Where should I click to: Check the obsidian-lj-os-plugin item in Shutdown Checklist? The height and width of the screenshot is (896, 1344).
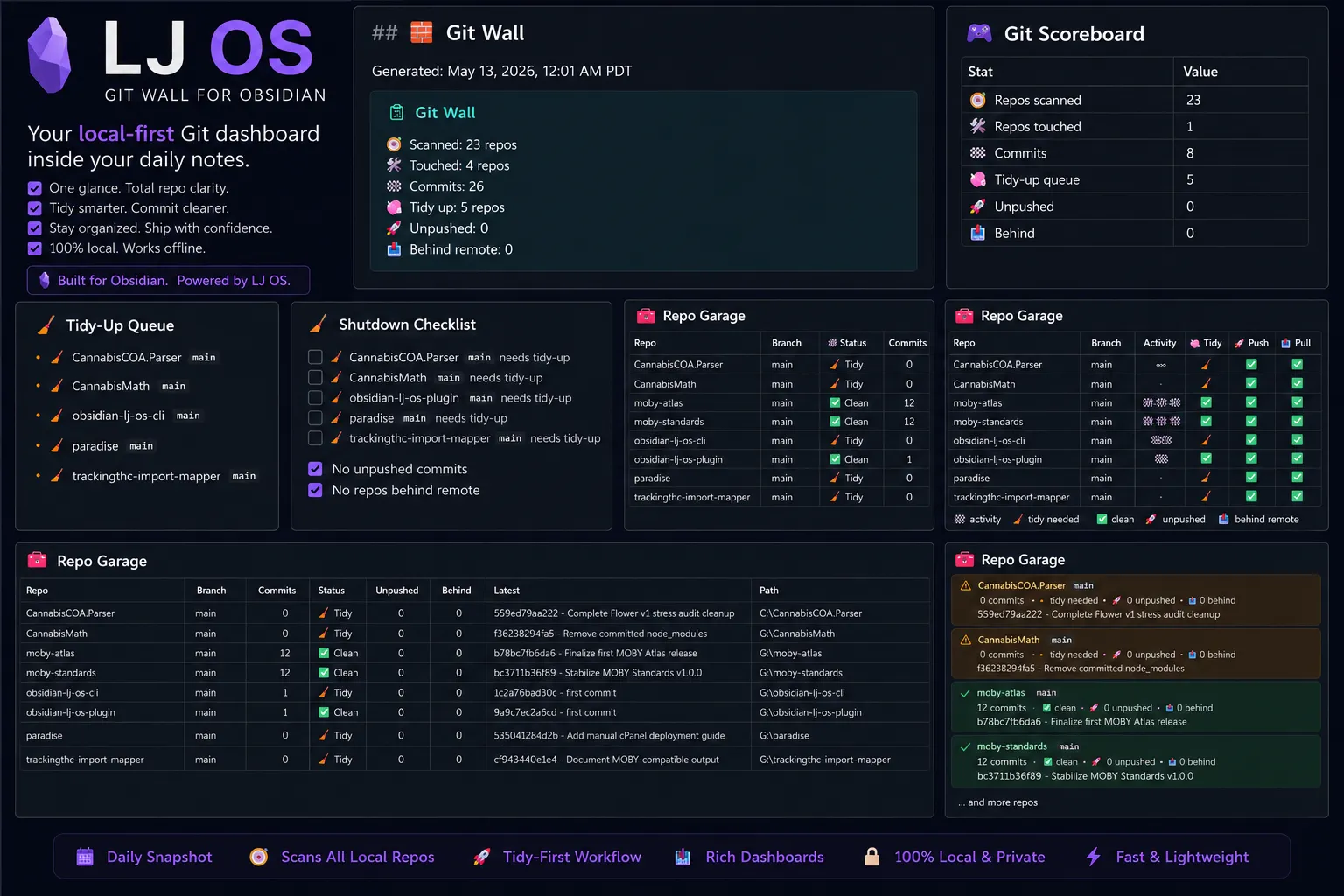coord(315,397)
